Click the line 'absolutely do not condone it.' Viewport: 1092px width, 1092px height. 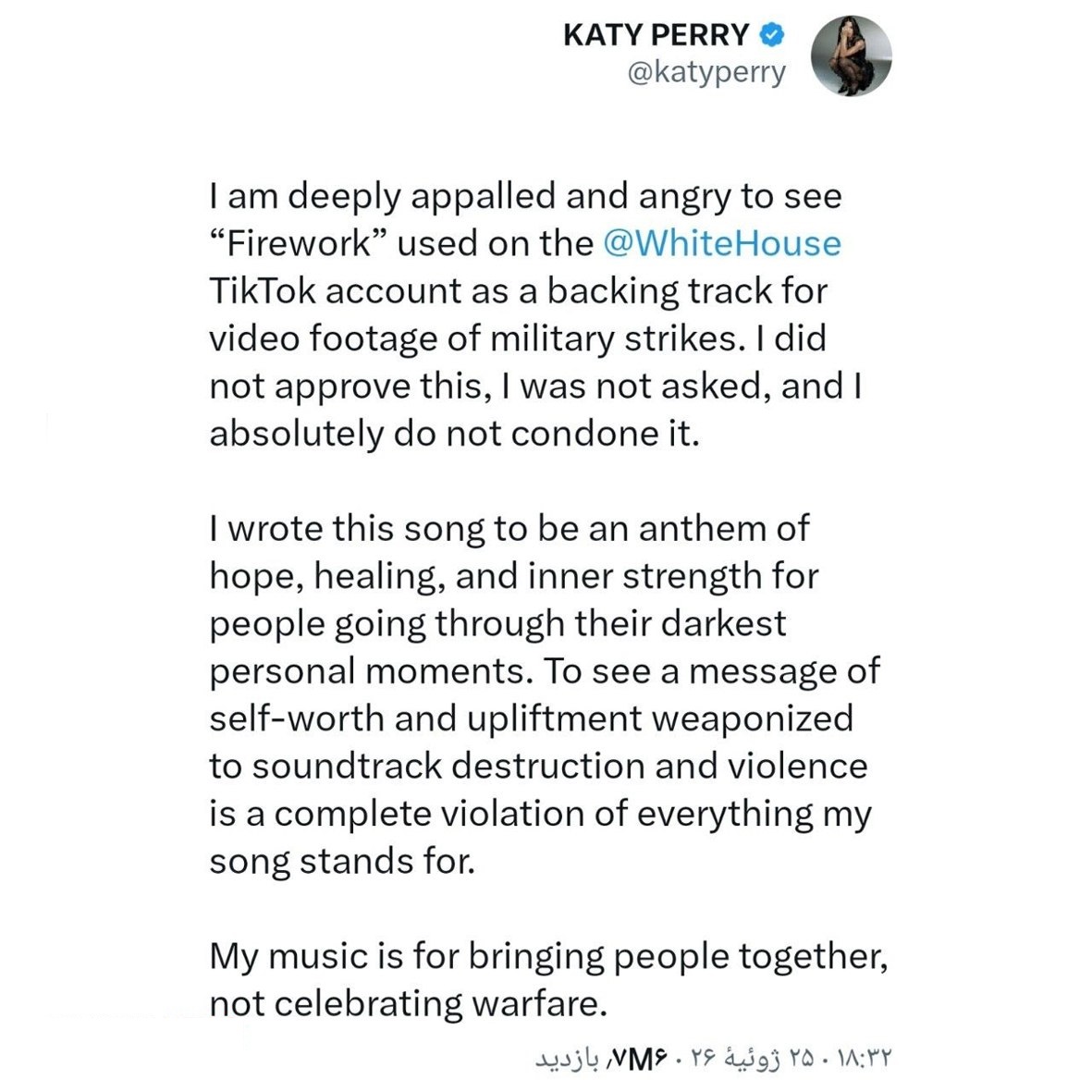pos(454,433)
